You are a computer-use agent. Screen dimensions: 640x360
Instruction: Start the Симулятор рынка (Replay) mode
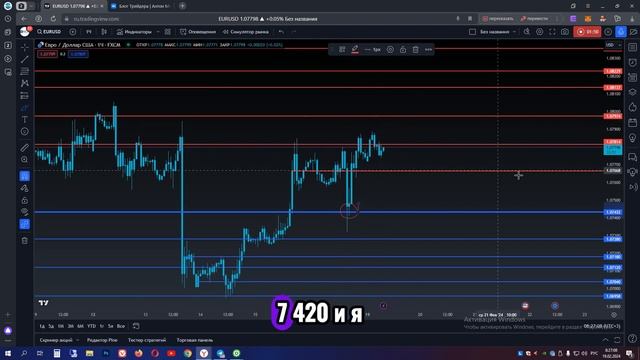245,31
